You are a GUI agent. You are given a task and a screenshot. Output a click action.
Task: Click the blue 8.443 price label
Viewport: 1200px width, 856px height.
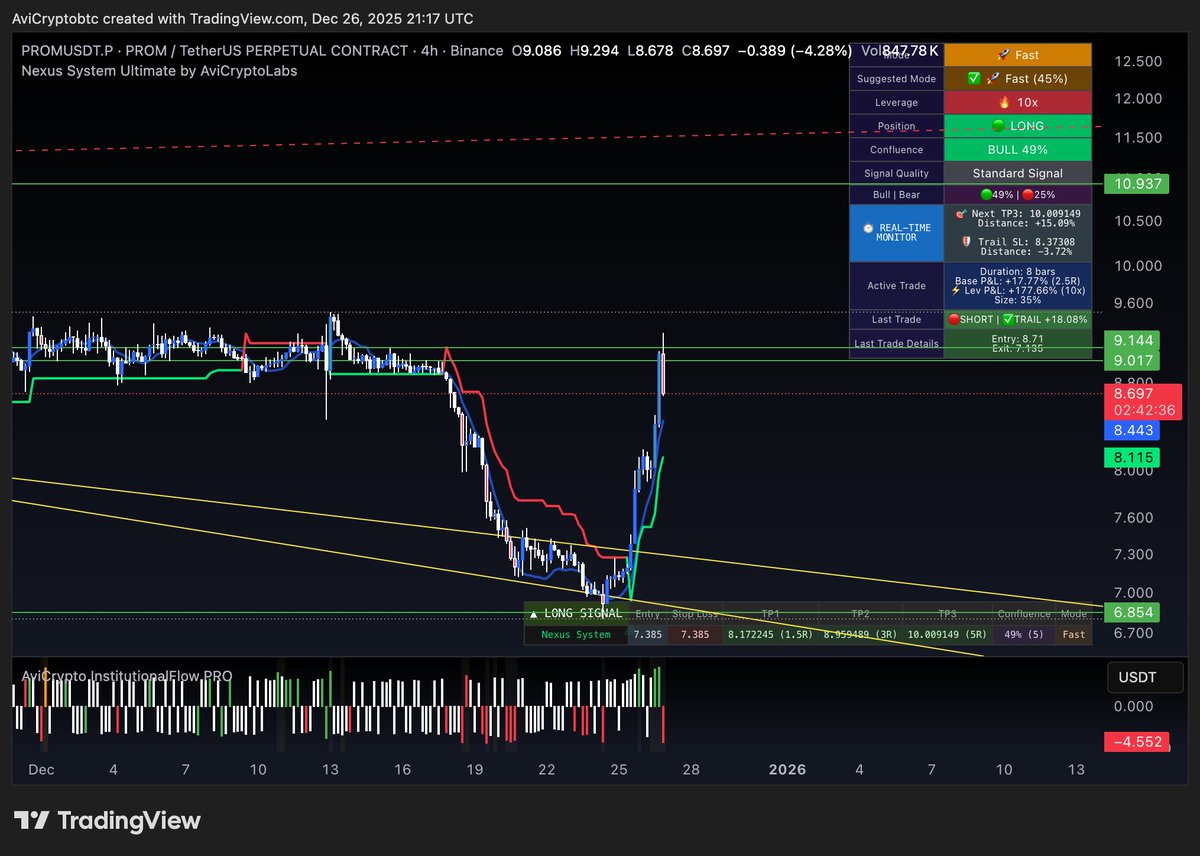(x=1132, y=431)
